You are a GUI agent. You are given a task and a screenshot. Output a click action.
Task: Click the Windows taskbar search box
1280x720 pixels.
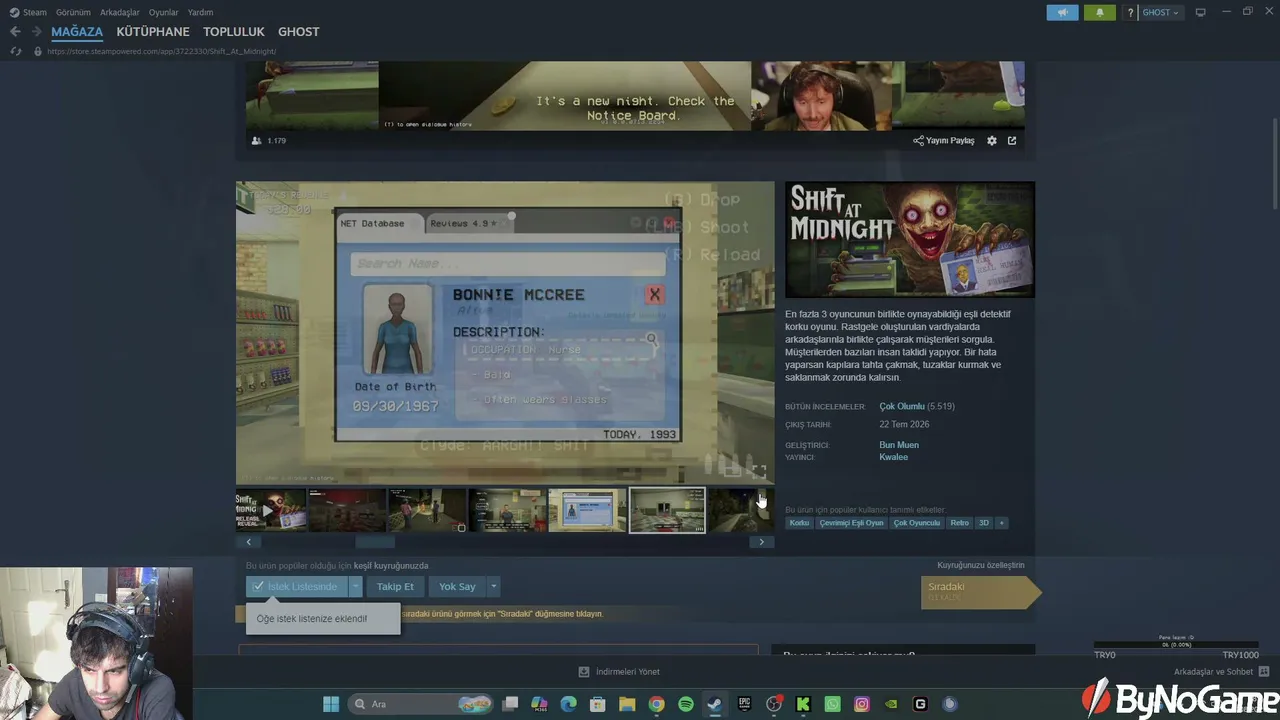(420, 704)
